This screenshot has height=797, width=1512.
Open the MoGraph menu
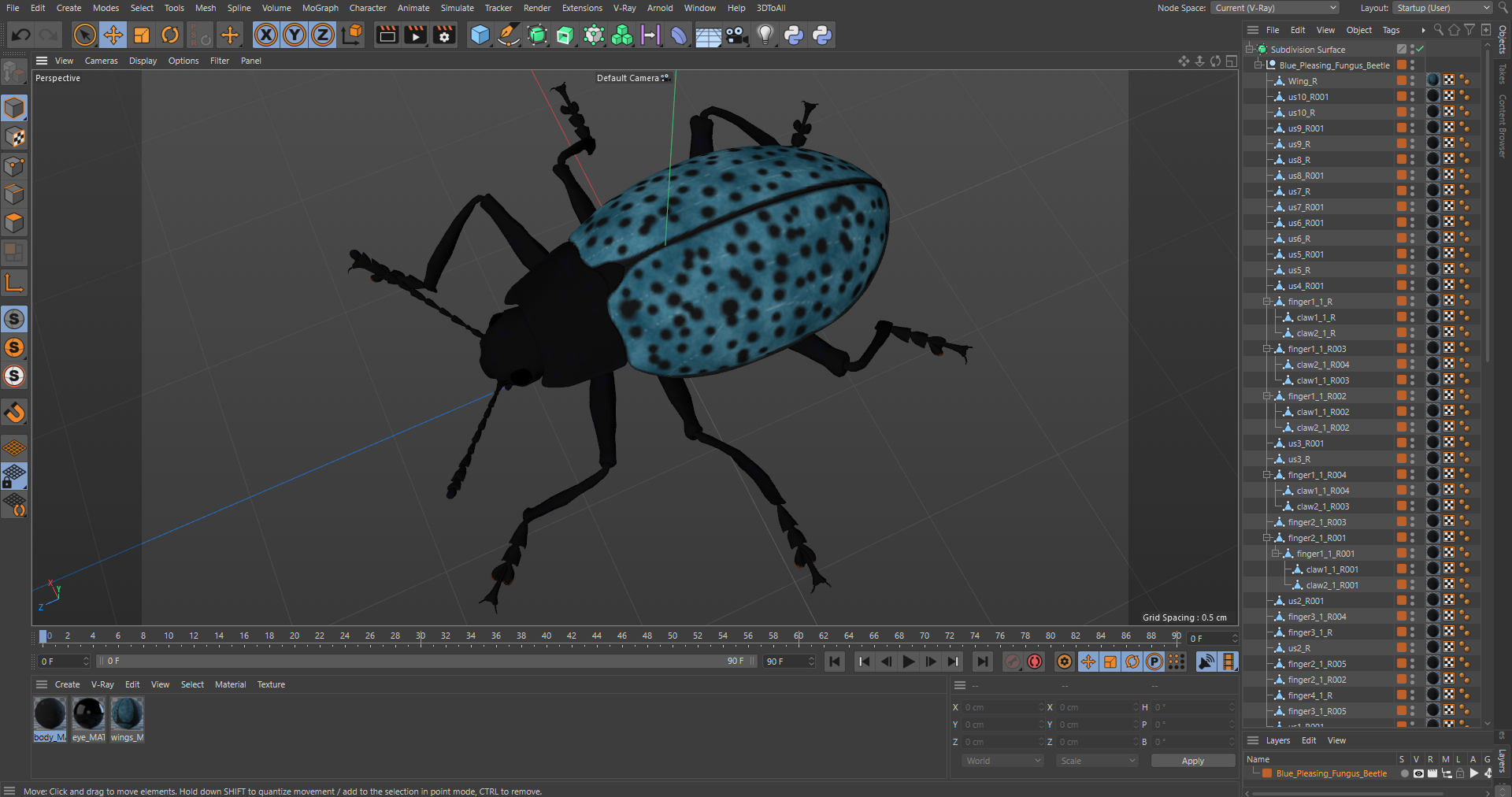(x=320, y=8)
